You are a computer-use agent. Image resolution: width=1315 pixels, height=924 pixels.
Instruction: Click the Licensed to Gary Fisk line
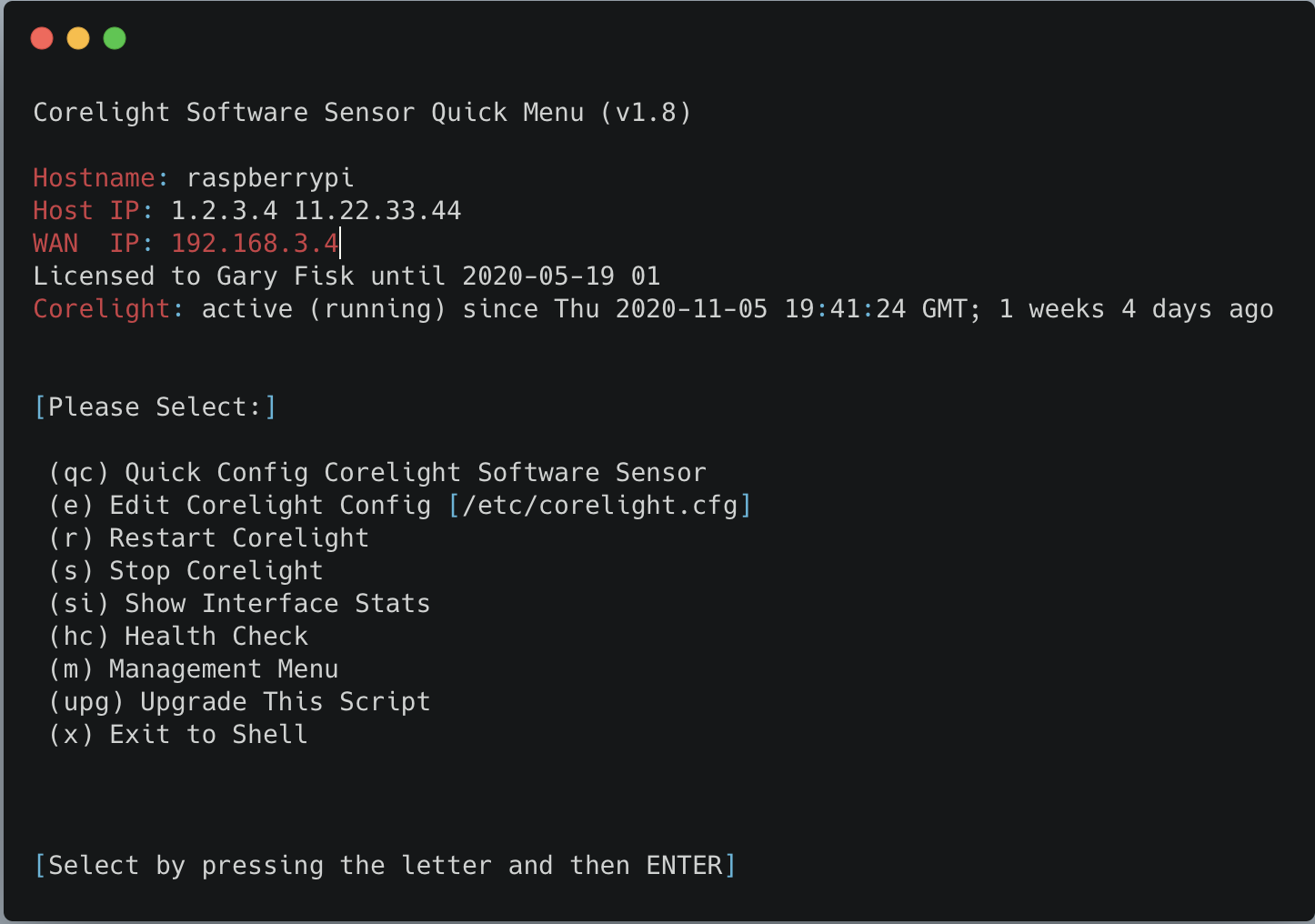tap(346, 276)
